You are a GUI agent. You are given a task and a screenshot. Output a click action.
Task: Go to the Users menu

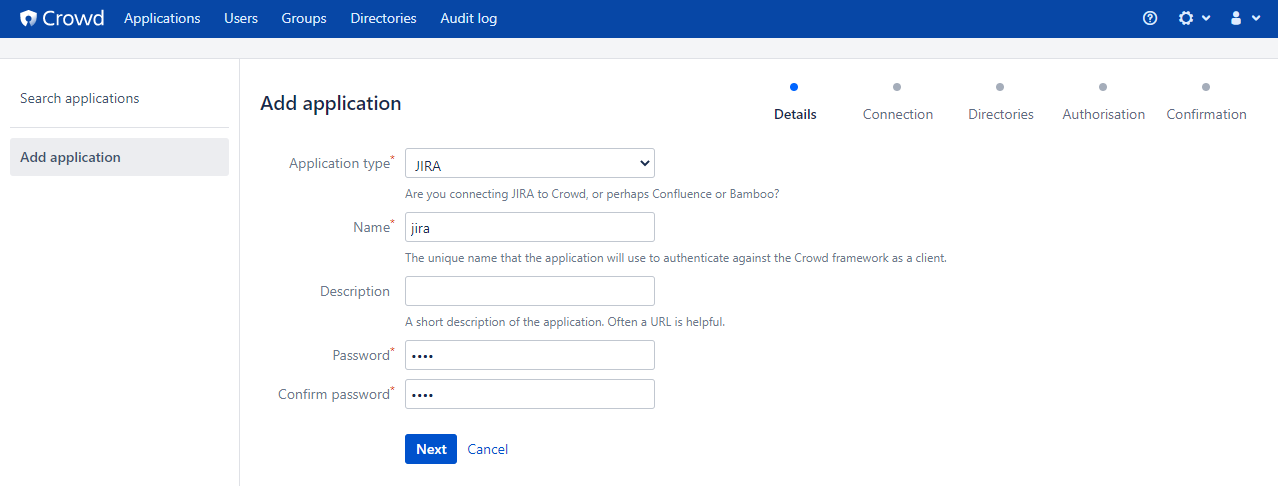click(x=241, y=18)
